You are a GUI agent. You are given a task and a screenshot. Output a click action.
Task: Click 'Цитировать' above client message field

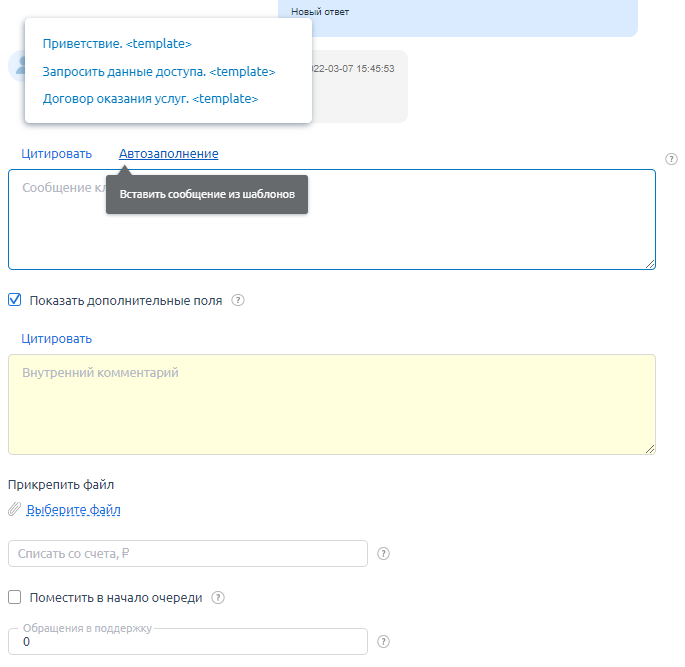pyautogui.click(x=57, y=154)
